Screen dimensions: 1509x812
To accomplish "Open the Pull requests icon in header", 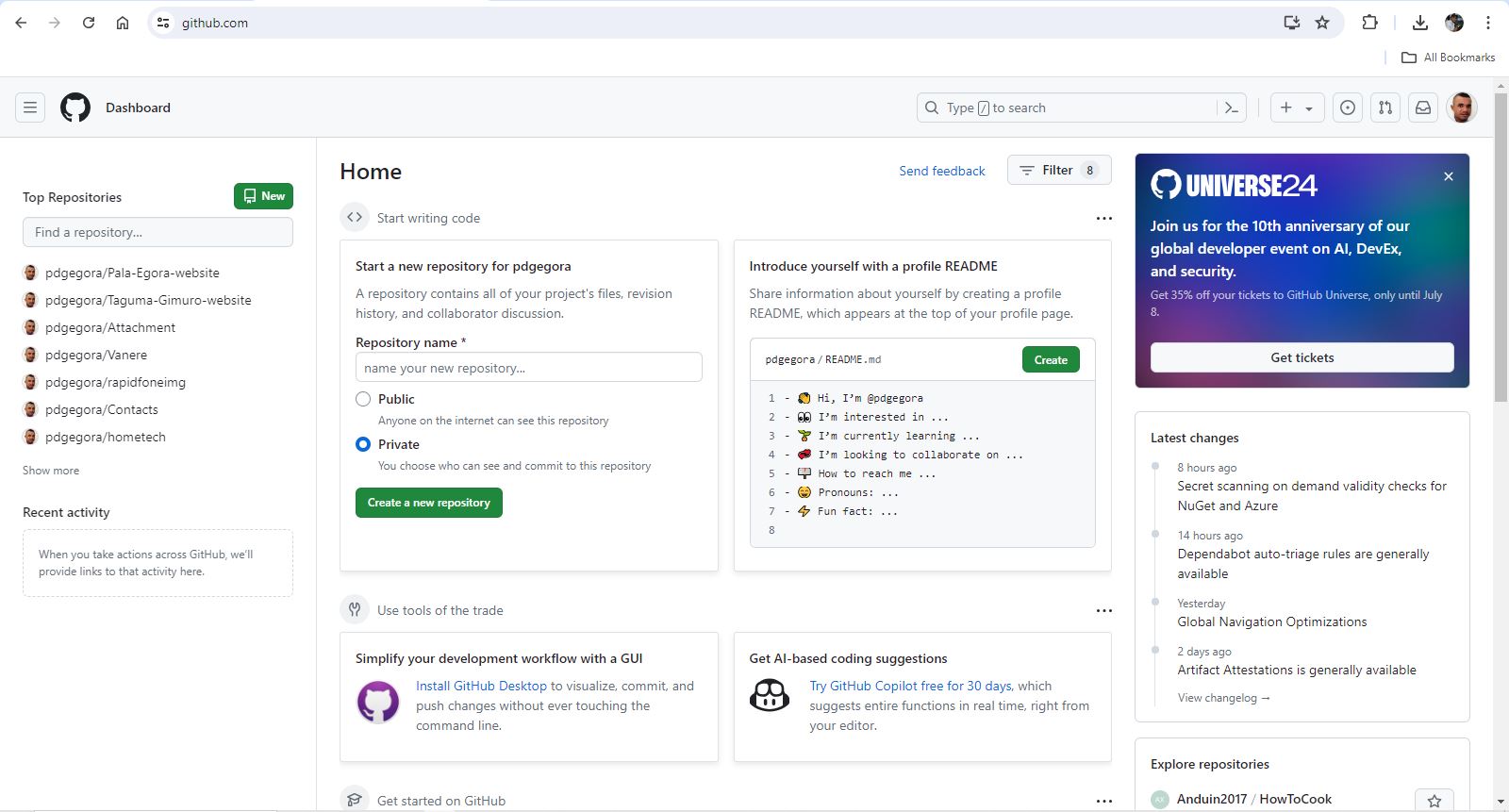I will point(1385,108).
